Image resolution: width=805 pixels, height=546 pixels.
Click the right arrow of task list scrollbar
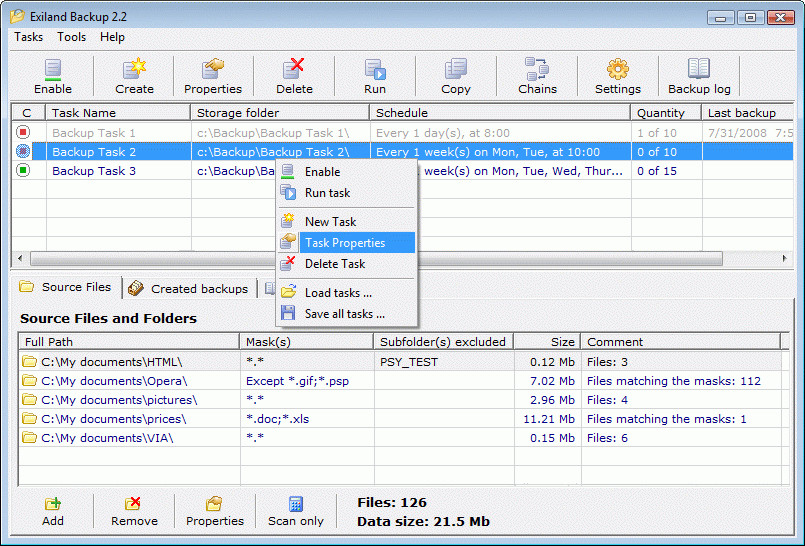[x=784, y=258]
